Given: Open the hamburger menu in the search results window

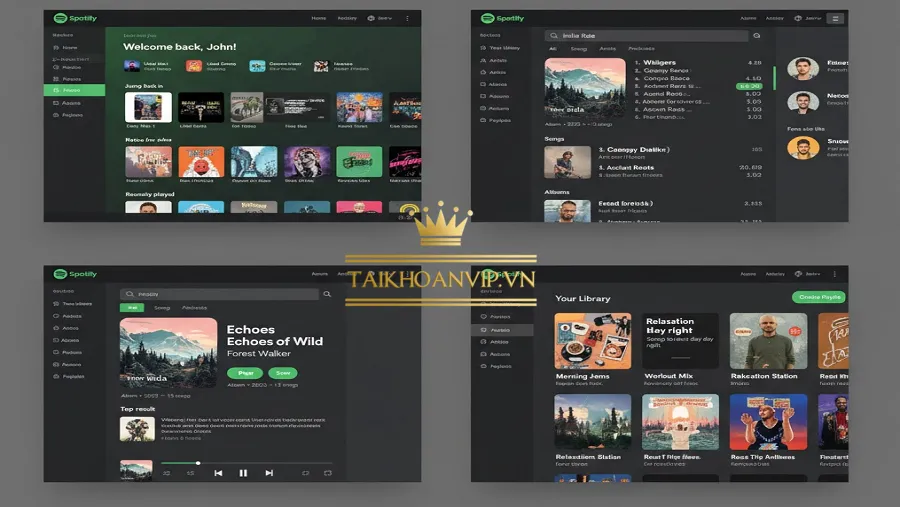Looking at the screenshot, I should click(835, 18).
